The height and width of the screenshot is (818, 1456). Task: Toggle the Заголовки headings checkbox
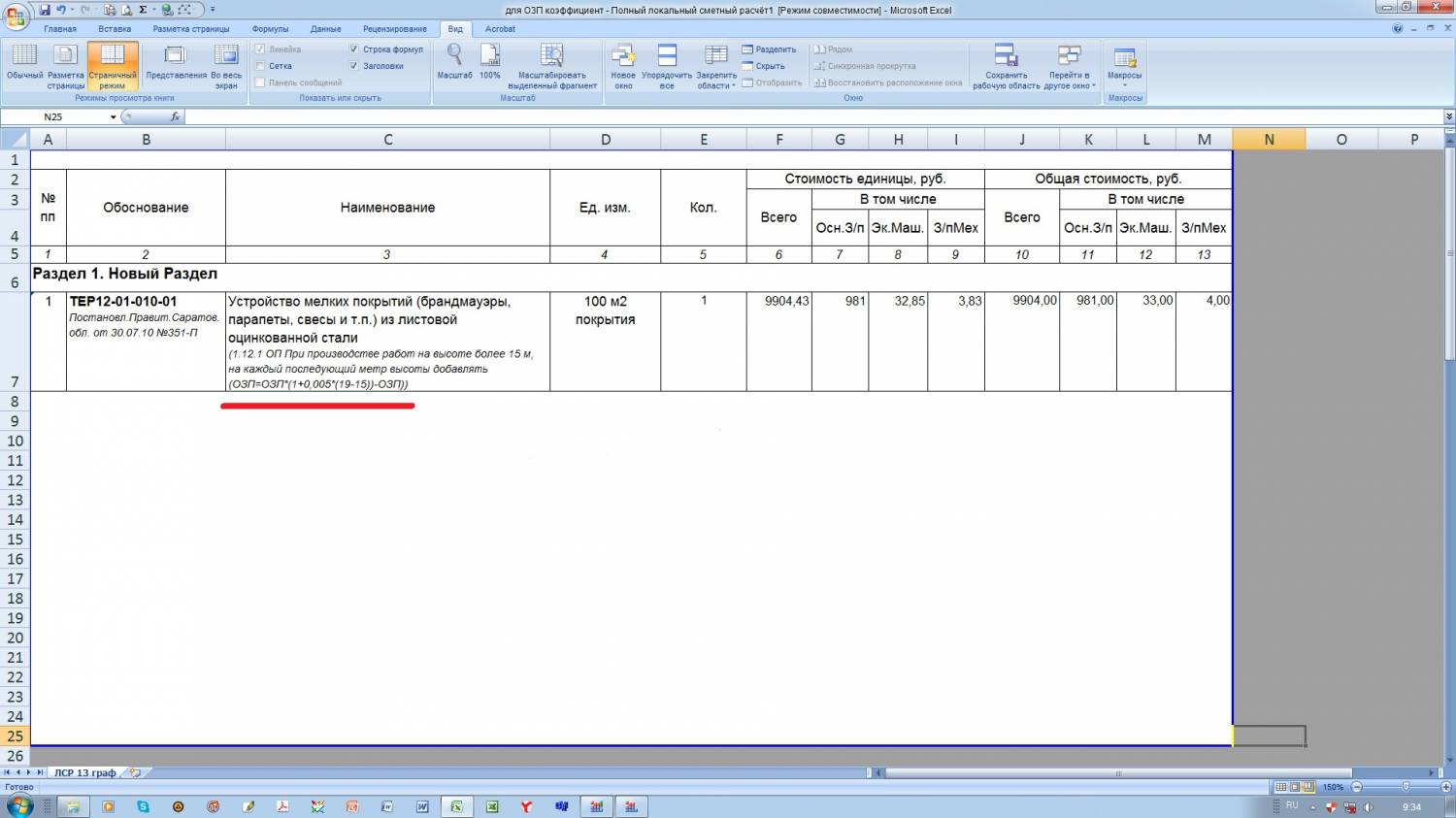click(354, 66)
